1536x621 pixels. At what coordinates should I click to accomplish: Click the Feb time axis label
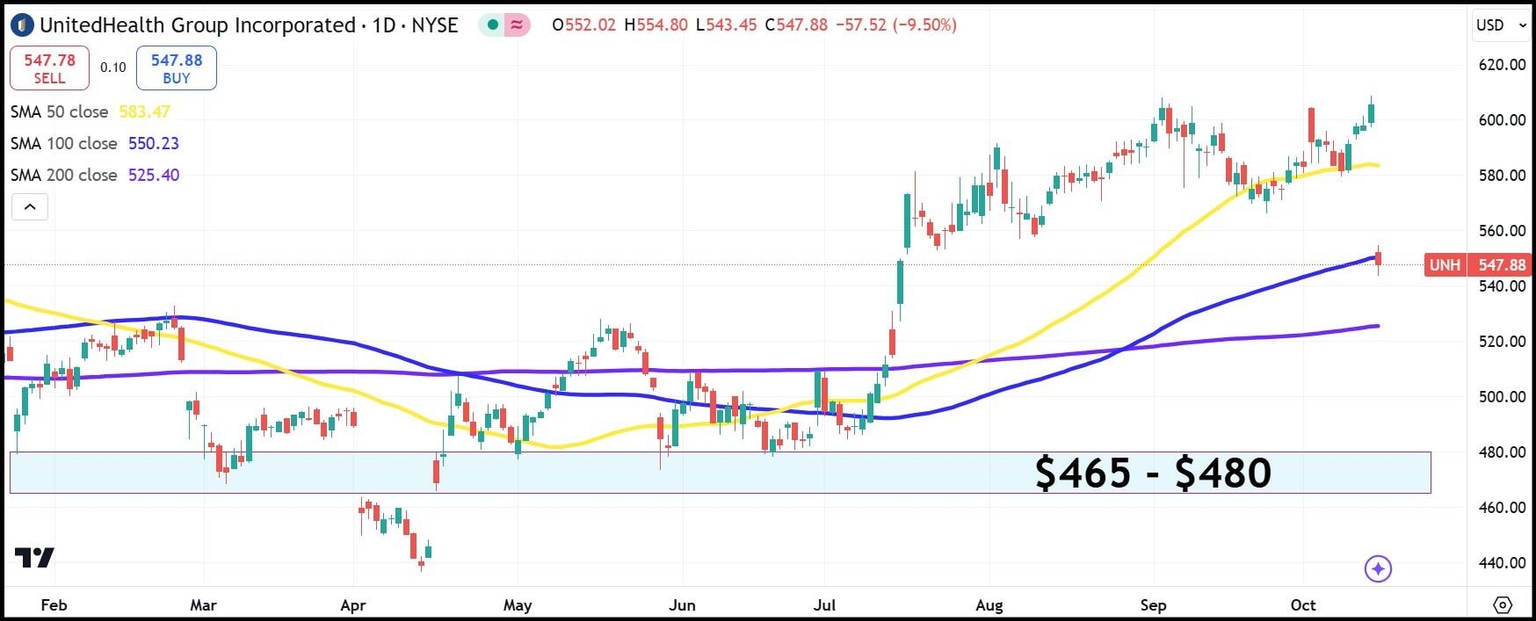pos(52,605)
